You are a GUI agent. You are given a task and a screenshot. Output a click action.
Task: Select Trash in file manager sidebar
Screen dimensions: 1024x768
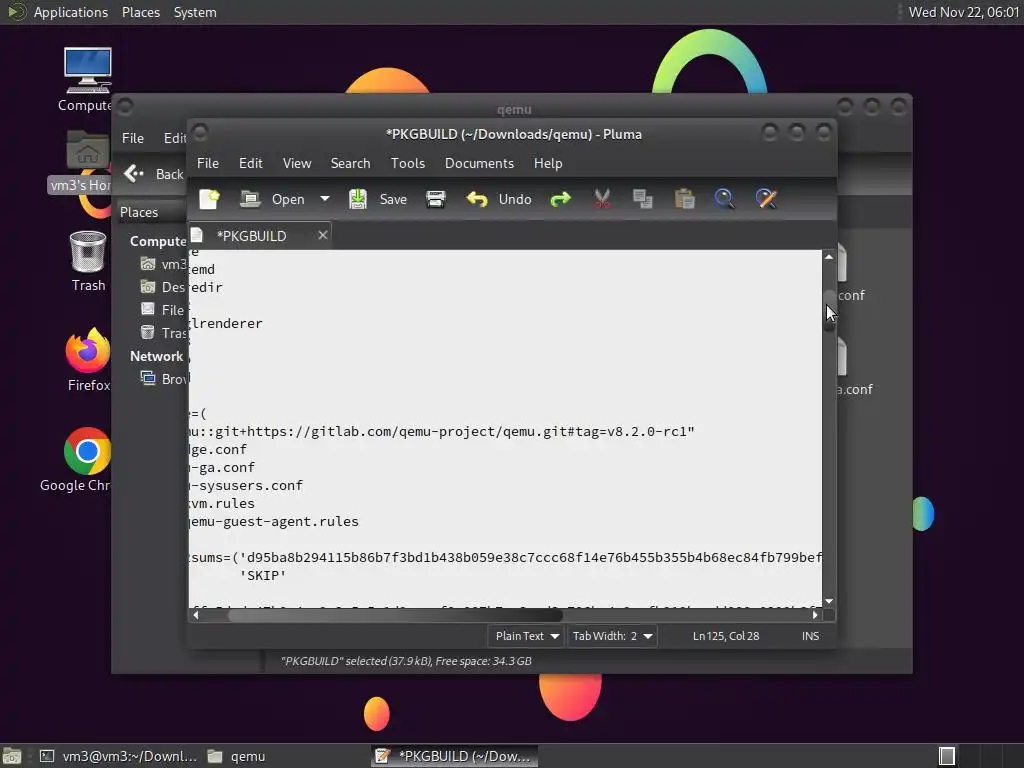point(164,333)
